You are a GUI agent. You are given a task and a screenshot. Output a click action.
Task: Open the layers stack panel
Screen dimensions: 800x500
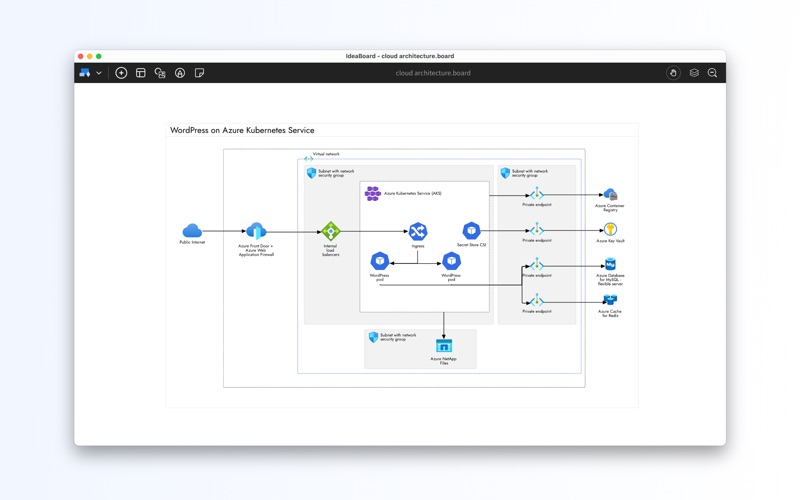point(694,73)
